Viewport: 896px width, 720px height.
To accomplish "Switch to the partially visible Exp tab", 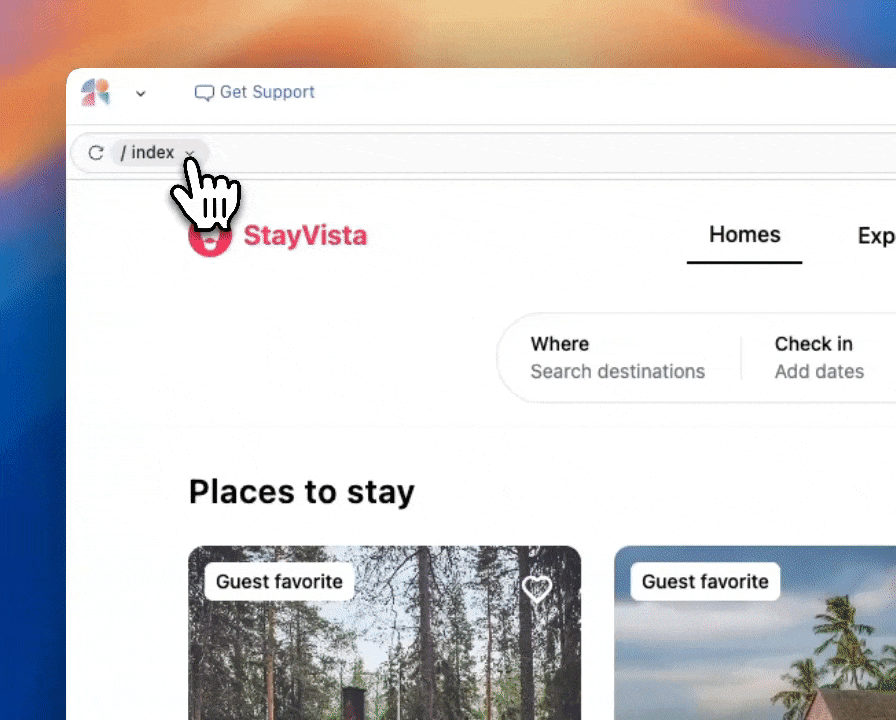I will click(x=876, y=235).
